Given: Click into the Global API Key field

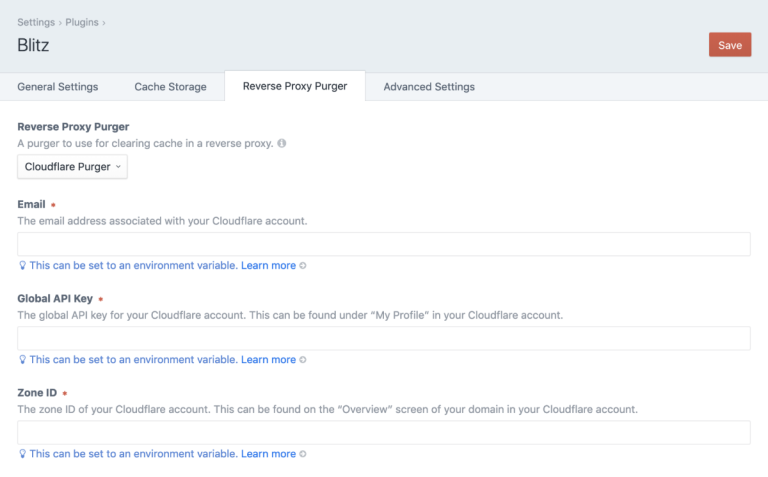Looking at the screenshot, I should 384,339.
